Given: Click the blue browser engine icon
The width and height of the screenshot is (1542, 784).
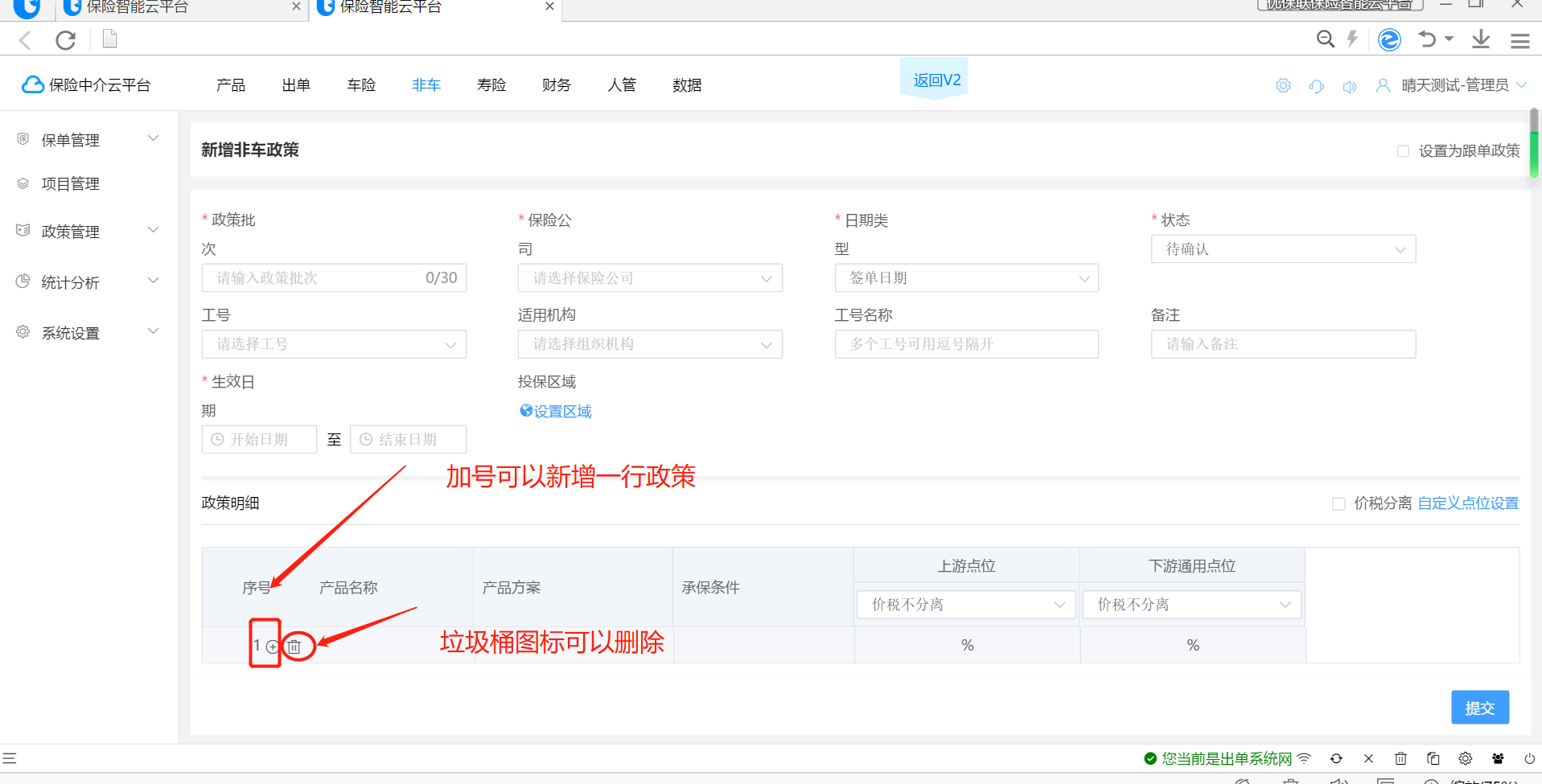Looking at the screenshot, I should click(x=1389, y=39).
